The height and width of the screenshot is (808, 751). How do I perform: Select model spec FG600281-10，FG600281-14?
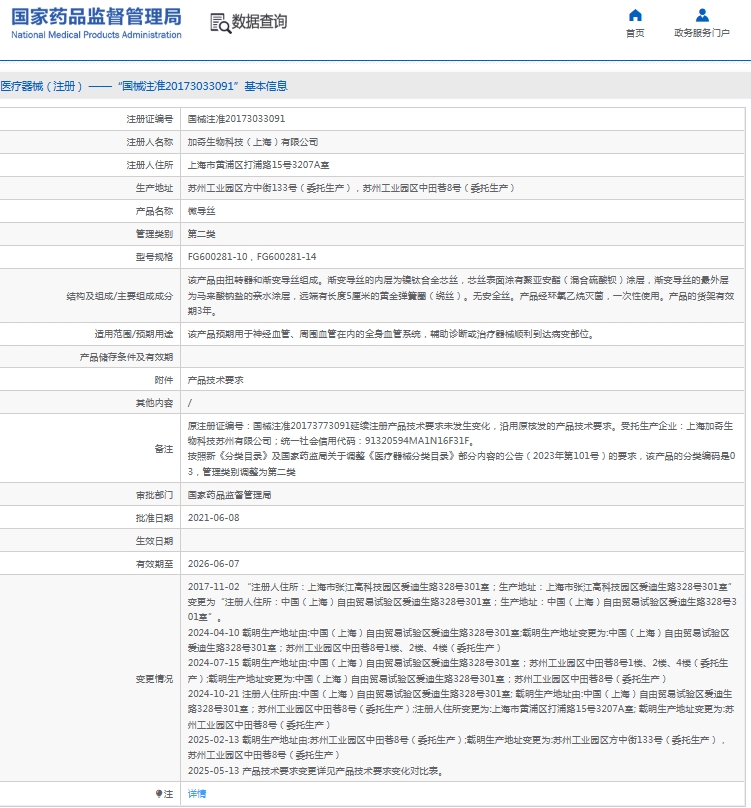pos(252,257)
